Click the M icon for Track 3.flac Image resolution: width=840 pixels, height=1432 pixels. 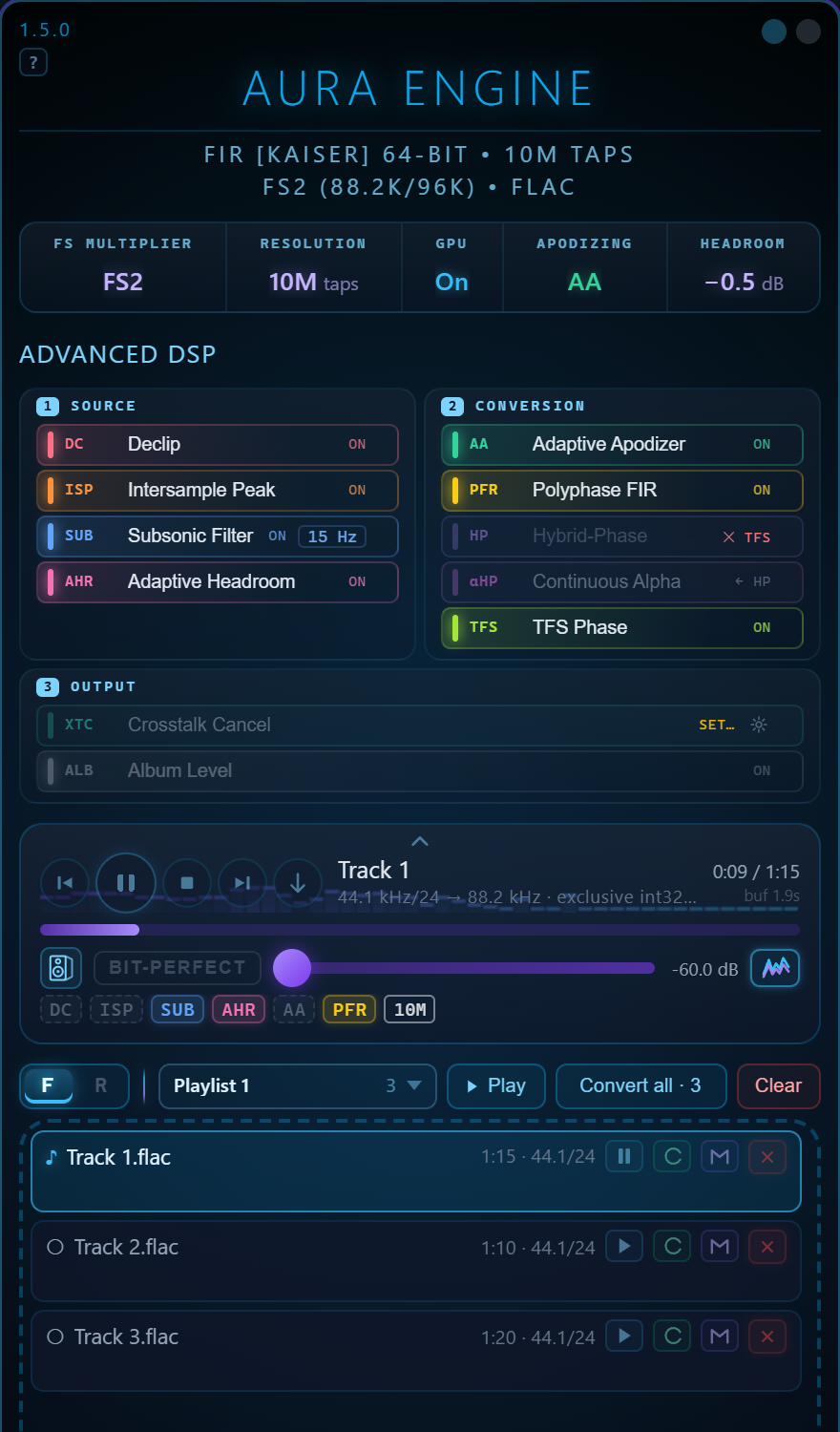click(720, 1336)
